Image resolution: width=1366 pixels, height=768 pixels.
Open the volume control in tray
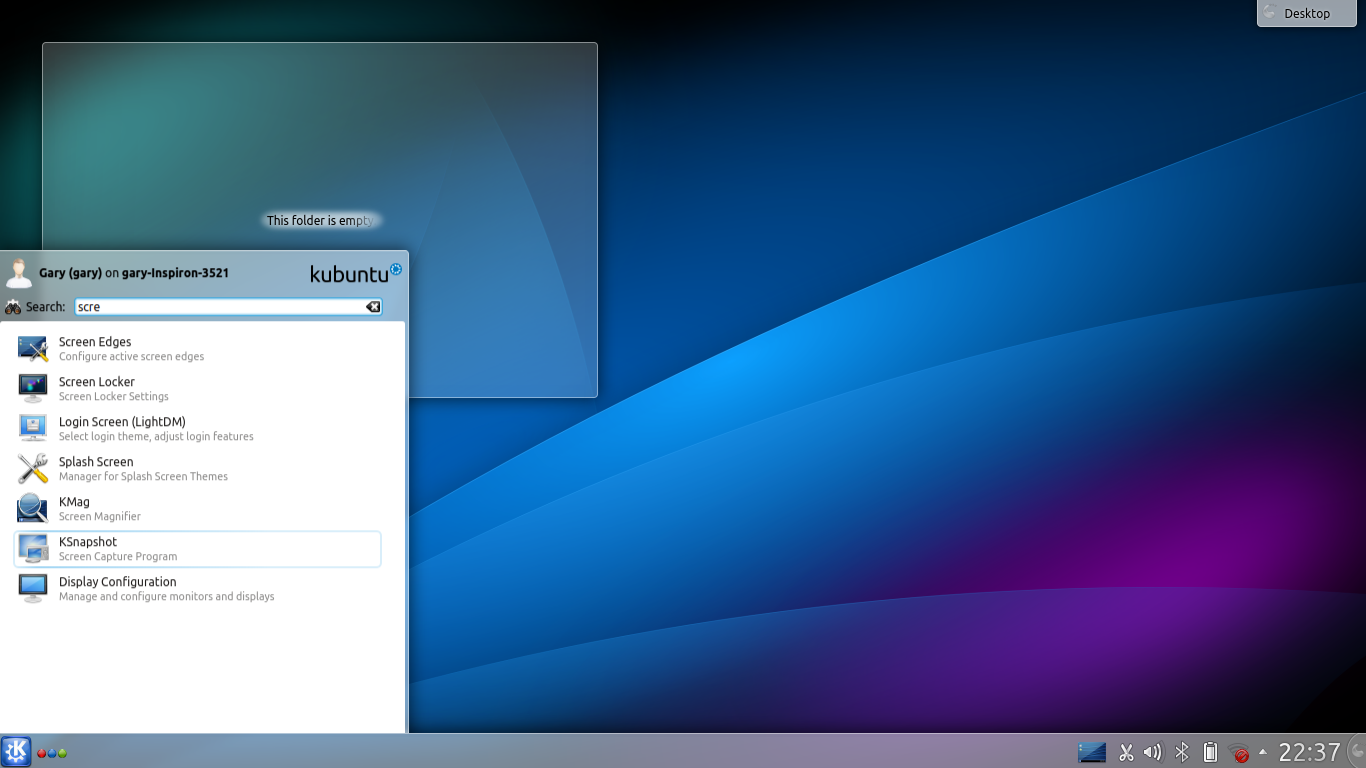pos(1153,752)
